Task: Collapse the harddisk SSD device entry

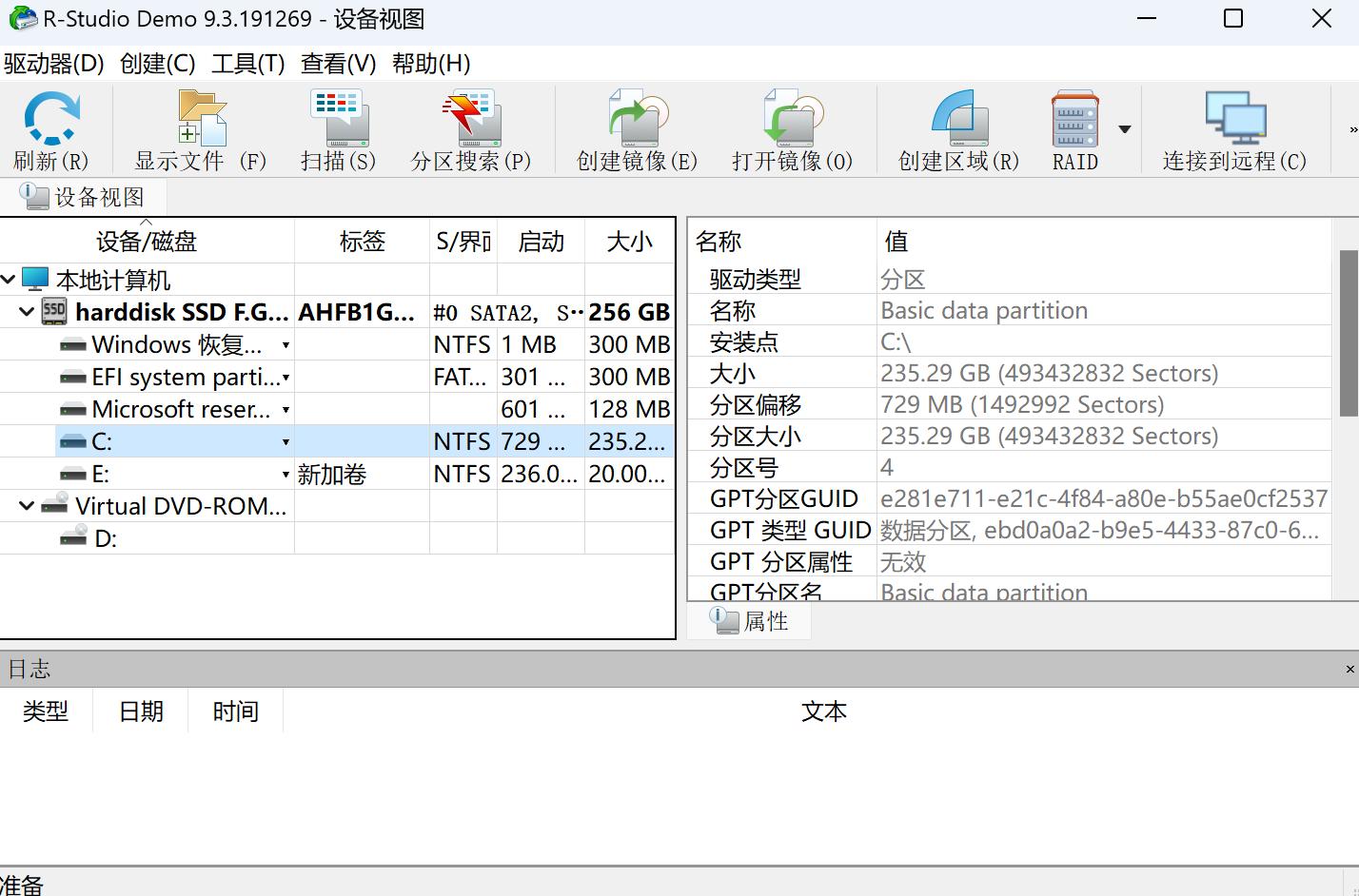Action: pos(27,311)
